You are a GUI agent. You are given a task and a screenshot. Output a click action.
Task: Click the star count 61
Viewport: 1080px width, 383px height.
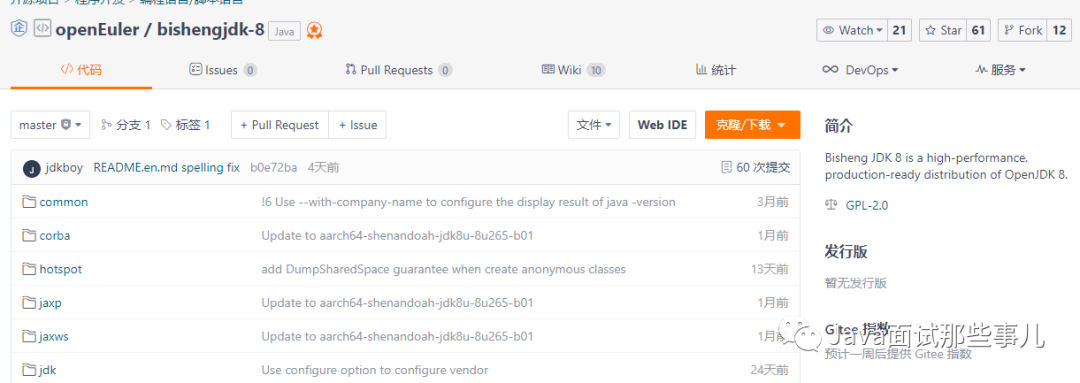(x=978, y=30)
